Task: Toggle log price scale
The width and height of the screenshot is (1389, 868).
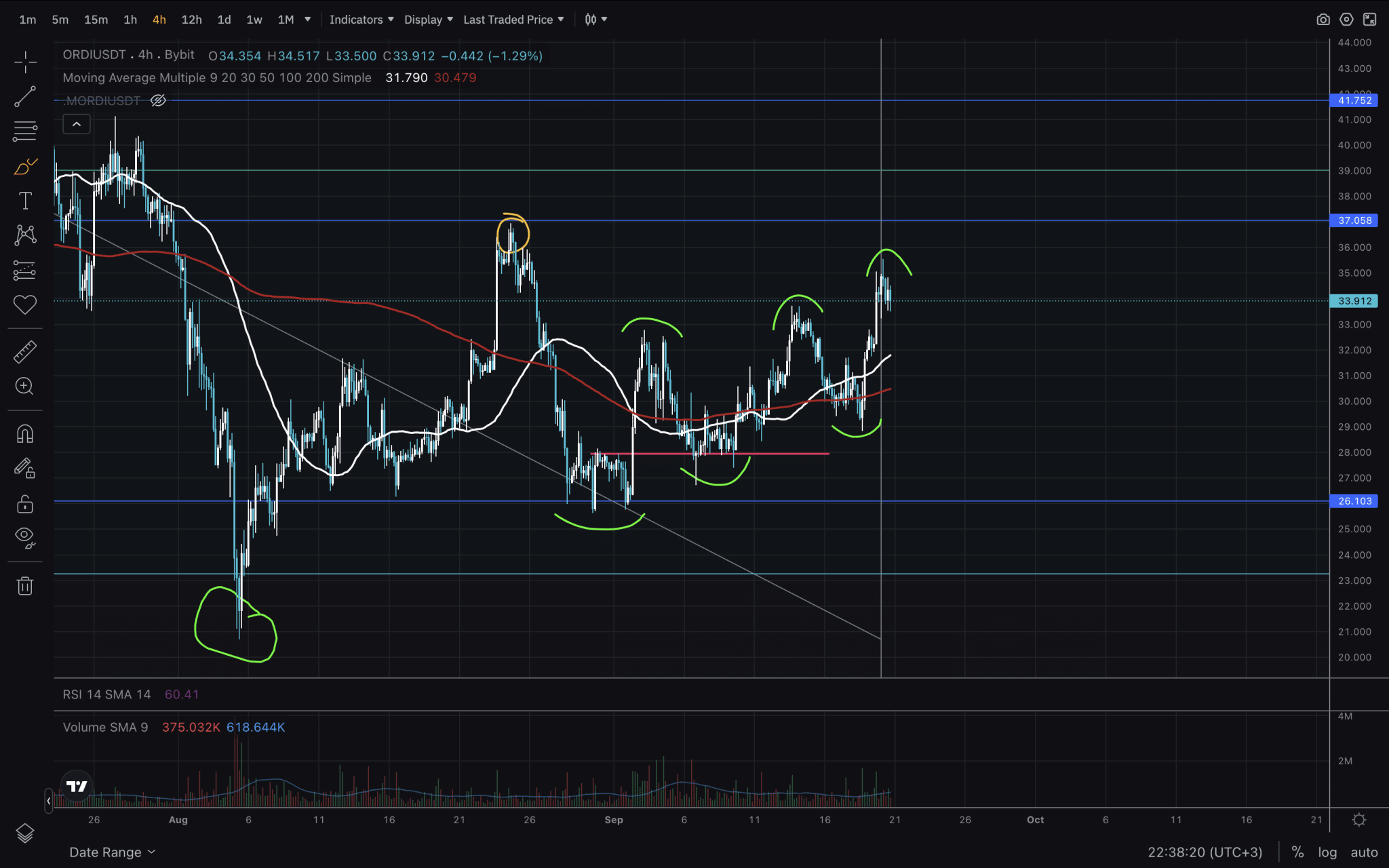Action: click(x=1327, y=852)
